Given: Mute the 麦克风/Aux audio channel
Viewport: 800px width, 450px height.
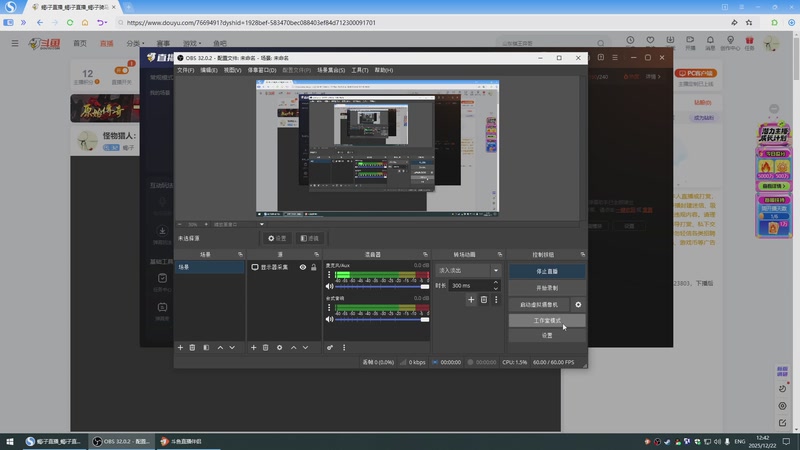Looking at the screenshot, I should click(330, 287).
